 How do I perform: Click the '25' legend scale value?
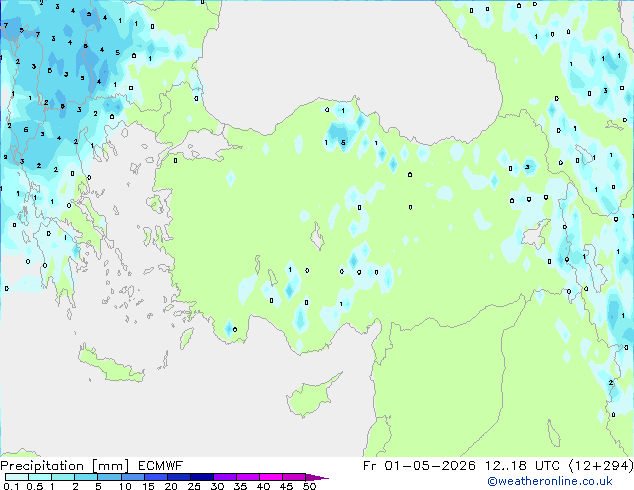194,486
